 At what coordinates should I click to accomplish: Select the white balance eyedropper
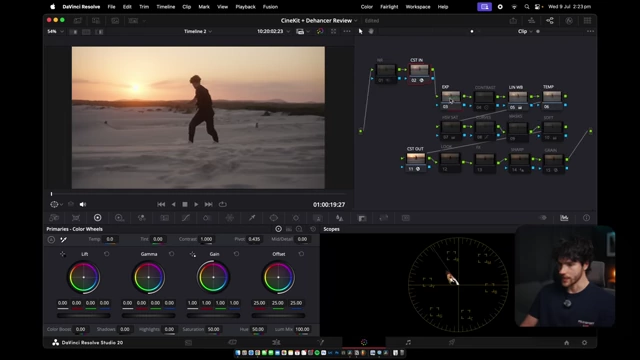tap(63, 240)
